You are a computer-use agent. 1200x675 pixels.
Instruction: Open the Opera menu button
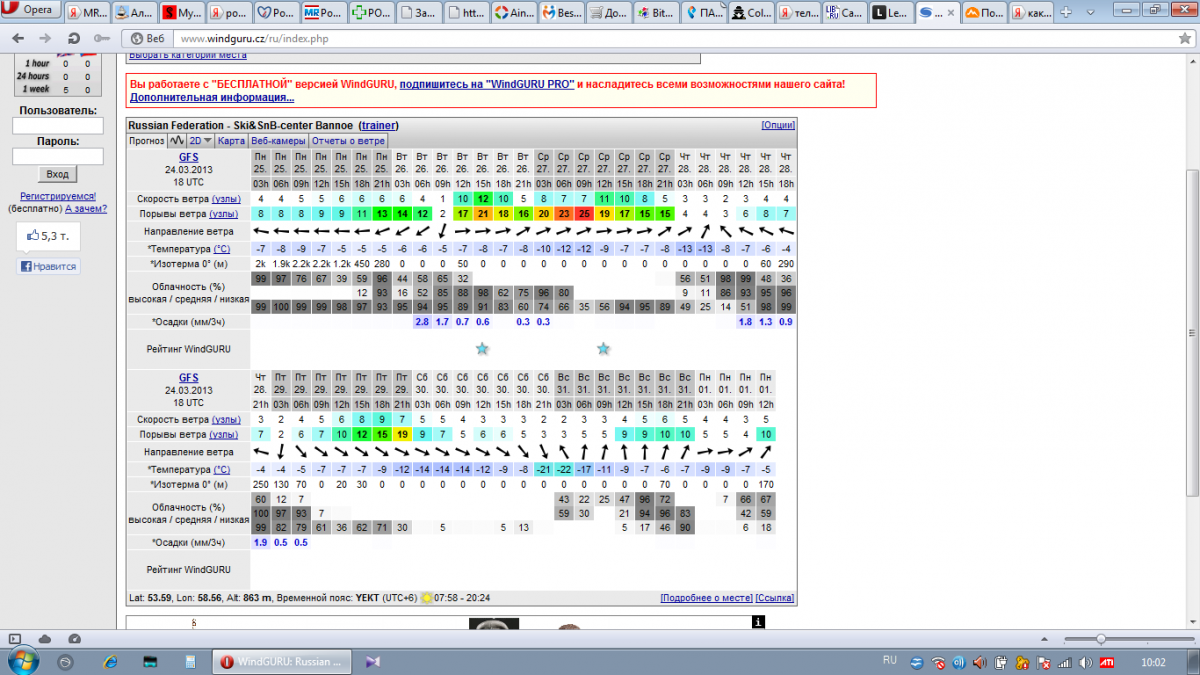[x=33, y=11]
